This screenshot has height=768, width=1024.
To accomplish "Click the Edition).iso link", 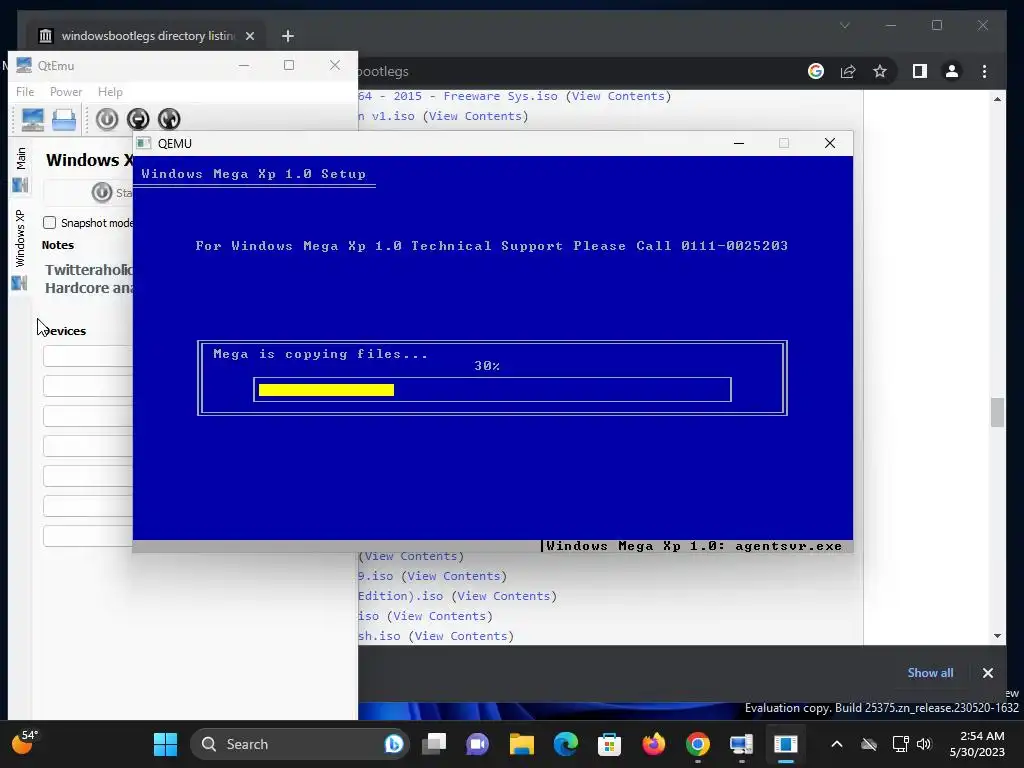I will click(x=400, y=596).
